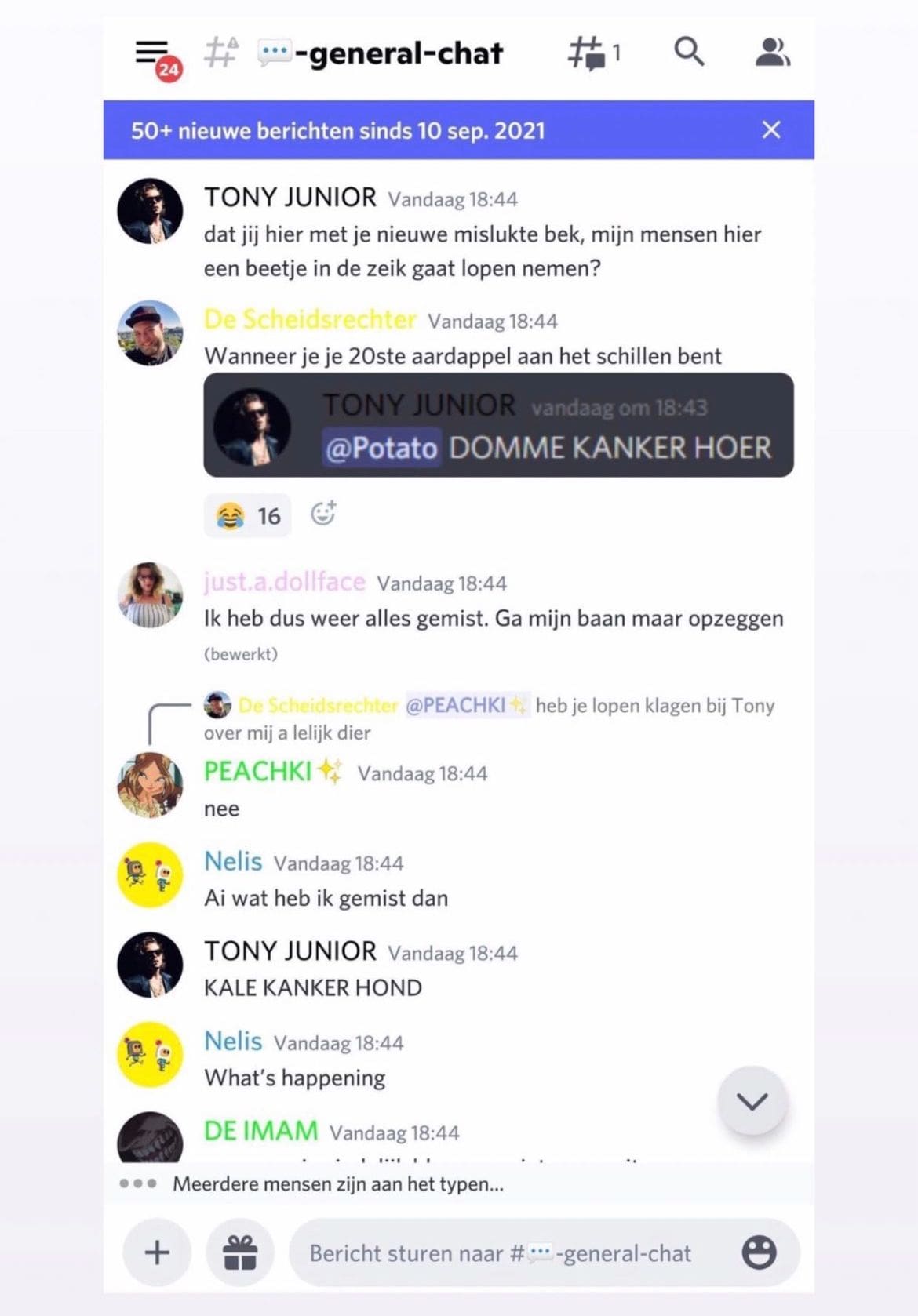Add a reaction with smiley-plus icon

click(323, 514)
